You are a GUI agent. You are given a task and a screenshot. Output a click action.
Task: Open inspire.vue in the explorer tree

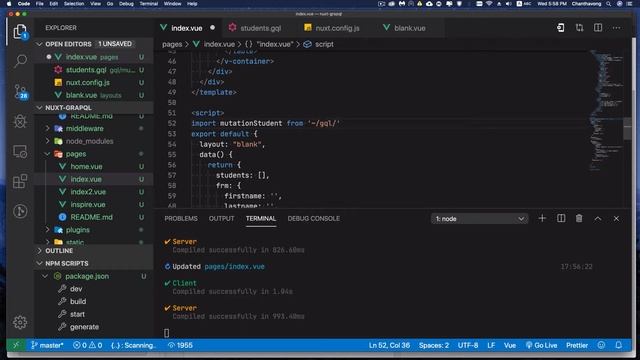click(x=88, y=204)
